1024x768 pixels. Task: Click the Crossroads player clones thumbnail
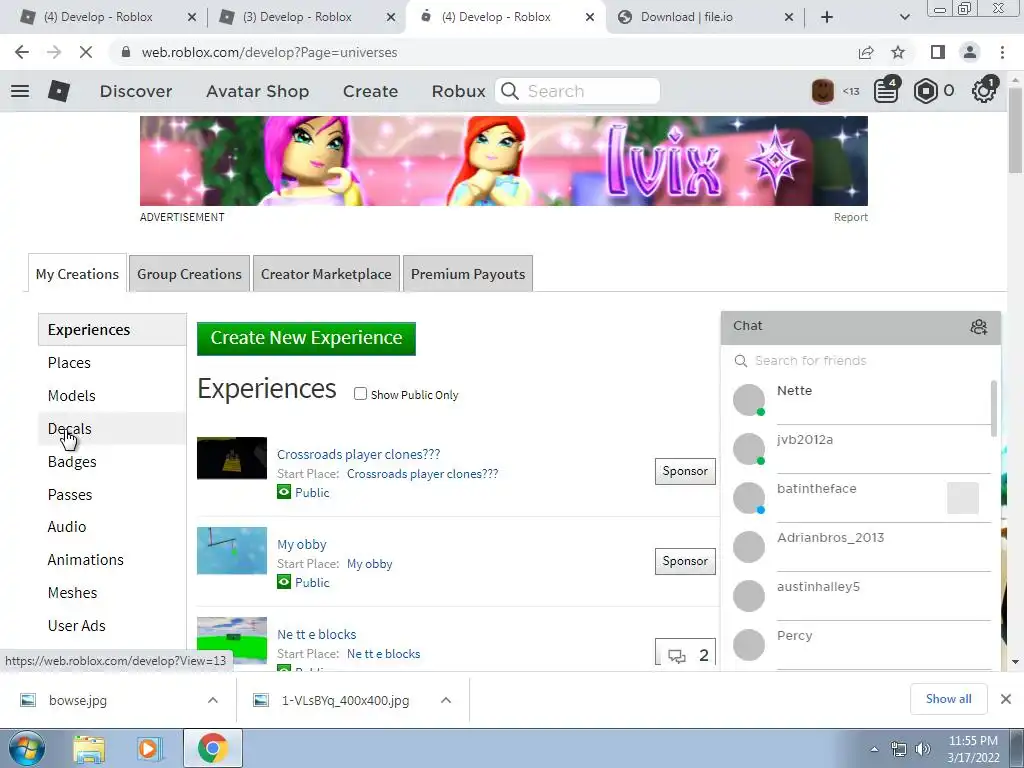pos(232,458)
